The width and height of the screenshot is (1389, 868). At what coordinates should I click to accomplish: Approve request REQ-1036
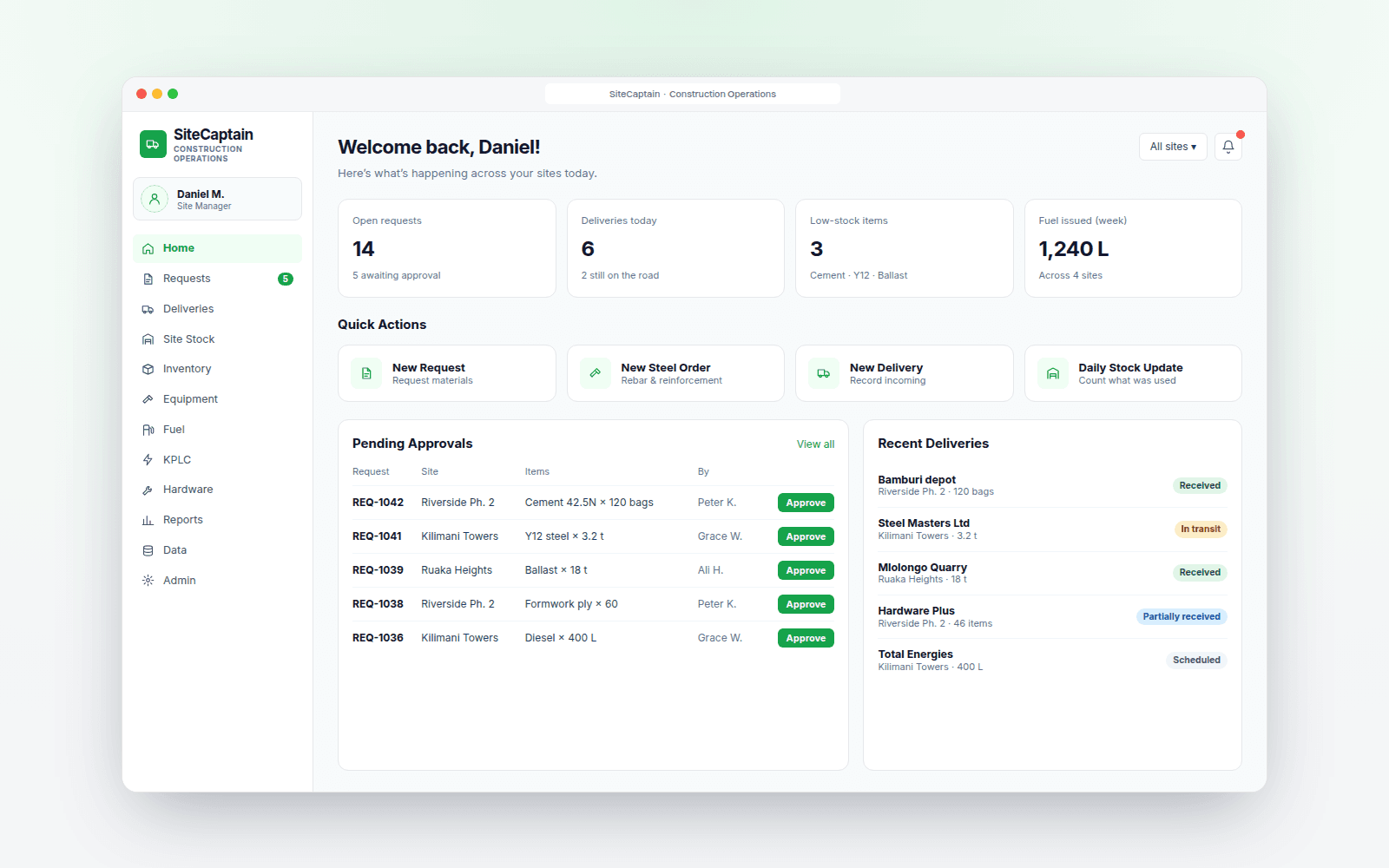click(806, 638)
